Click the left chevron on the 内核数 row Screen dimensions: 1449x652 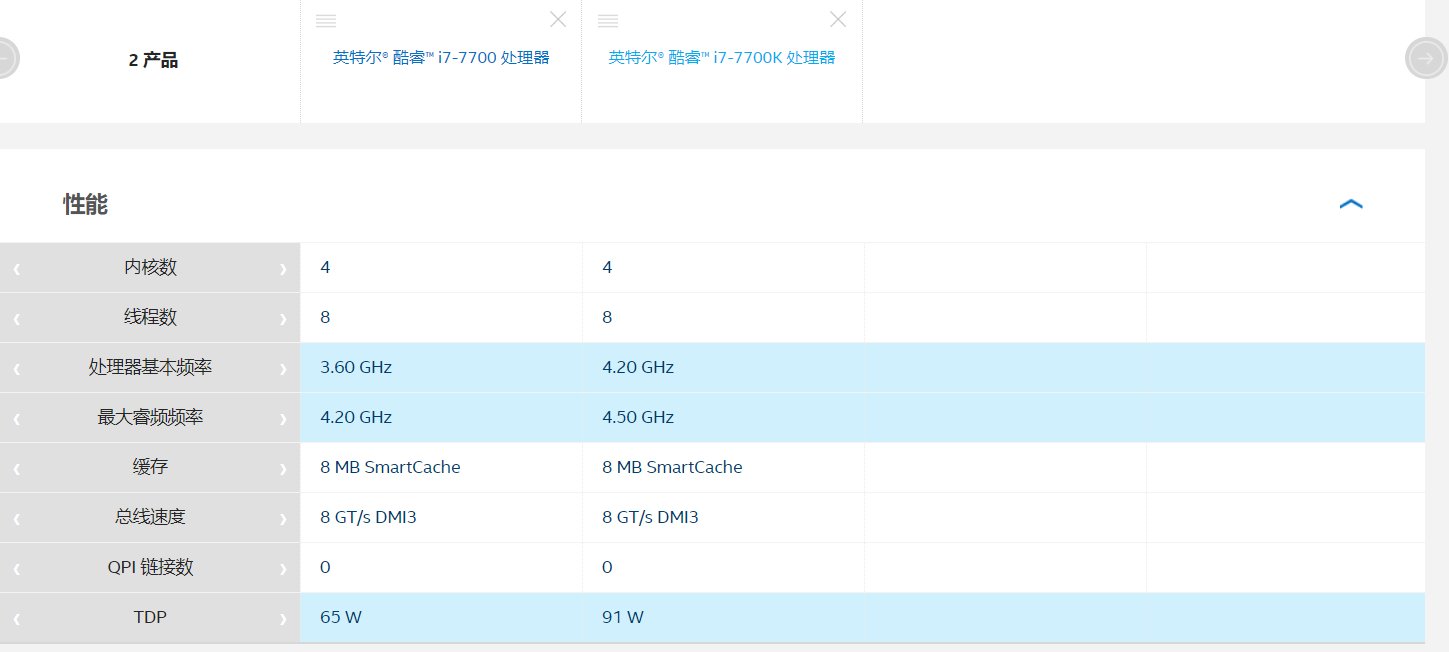(x=16, y=267)
